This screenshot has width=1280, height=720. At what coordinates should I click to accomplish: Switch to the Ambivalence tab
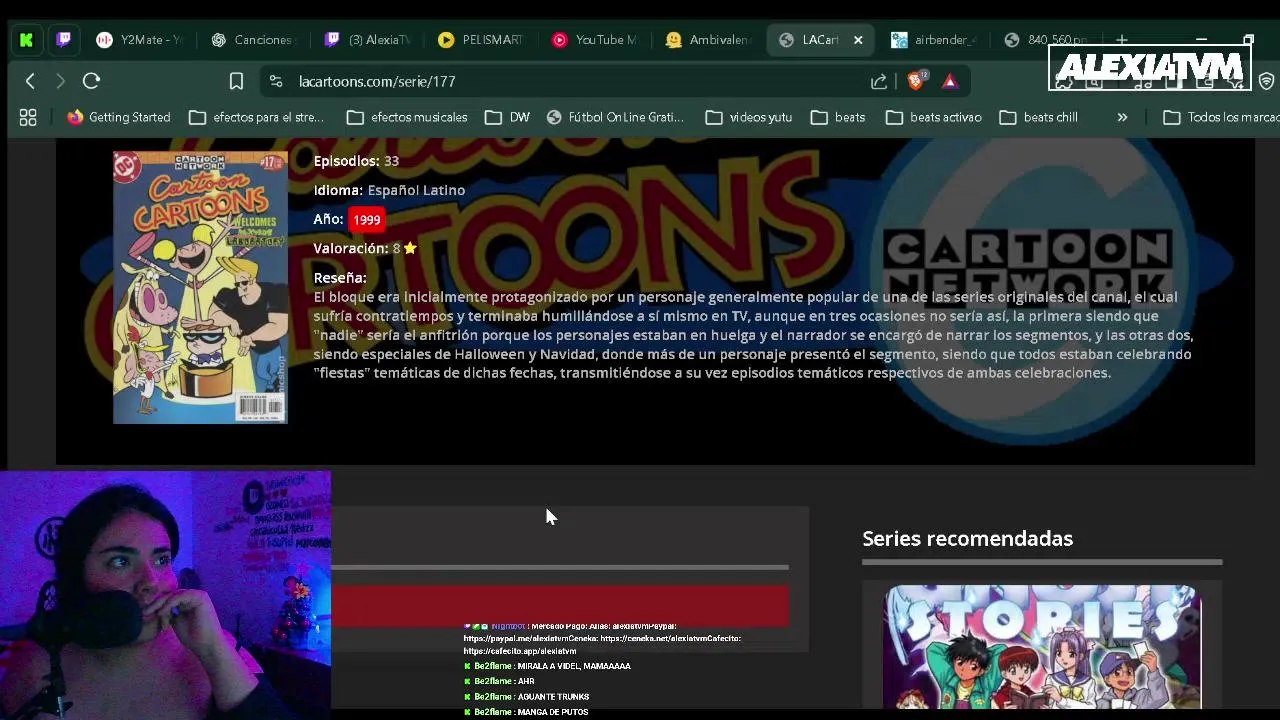pyautogui.click(x=710, y=40)
